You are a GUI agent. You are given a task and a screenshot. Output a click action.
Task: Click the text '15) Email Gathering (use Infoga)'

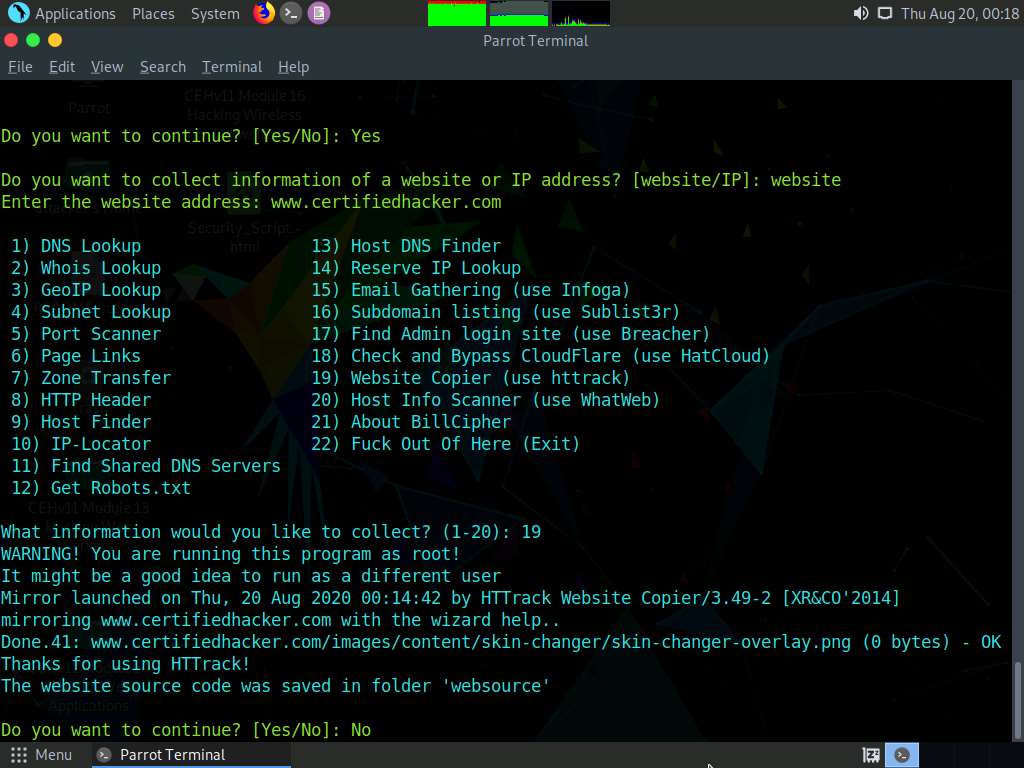[471, 290]
